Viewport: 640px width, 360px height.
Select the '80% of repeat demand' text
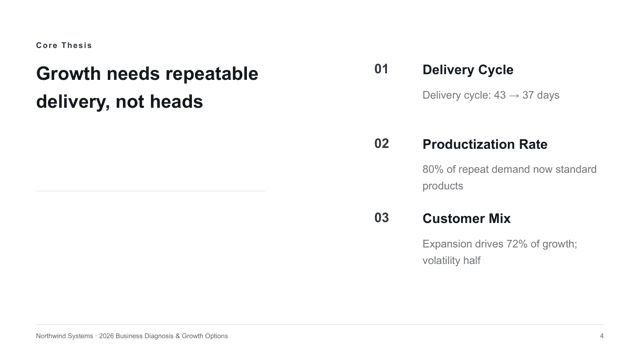pyautogui.click(x=476, y=169)
